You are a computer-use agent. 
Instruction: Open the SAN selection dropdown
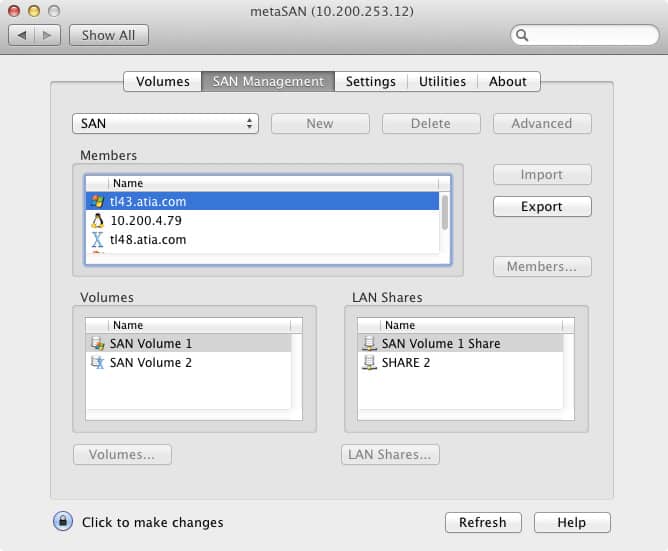coord(165,124)
